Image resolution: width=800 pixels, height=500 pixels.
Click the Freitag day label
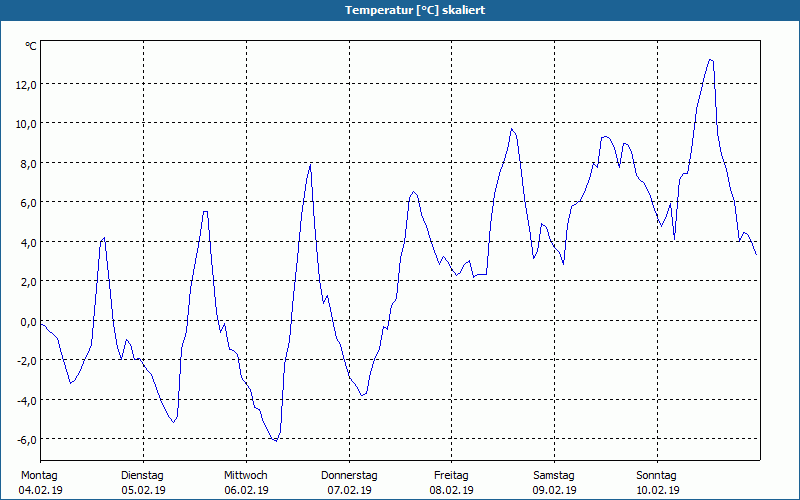(x=451, y=476)
